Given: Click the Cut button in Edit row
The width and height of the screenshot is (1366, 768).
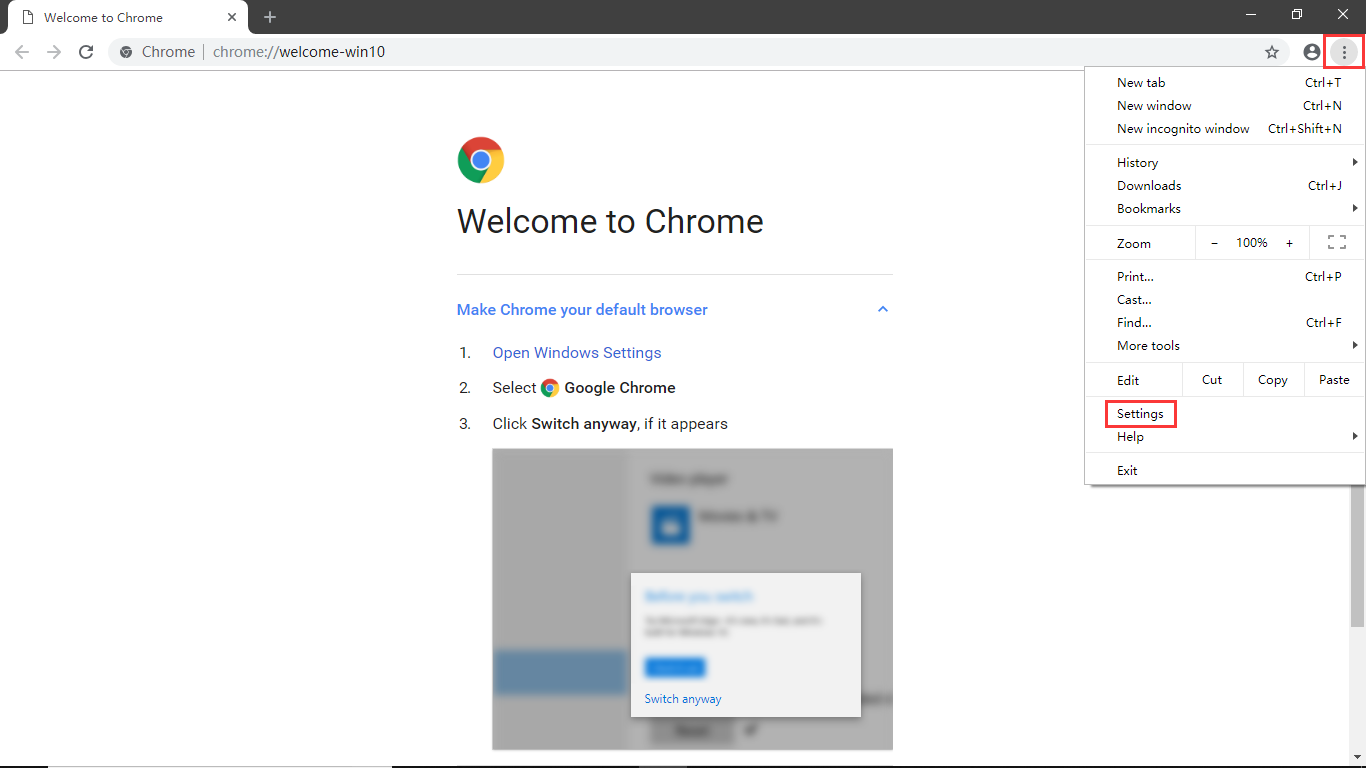Looking at the screenshot, I should [1212, 380].
